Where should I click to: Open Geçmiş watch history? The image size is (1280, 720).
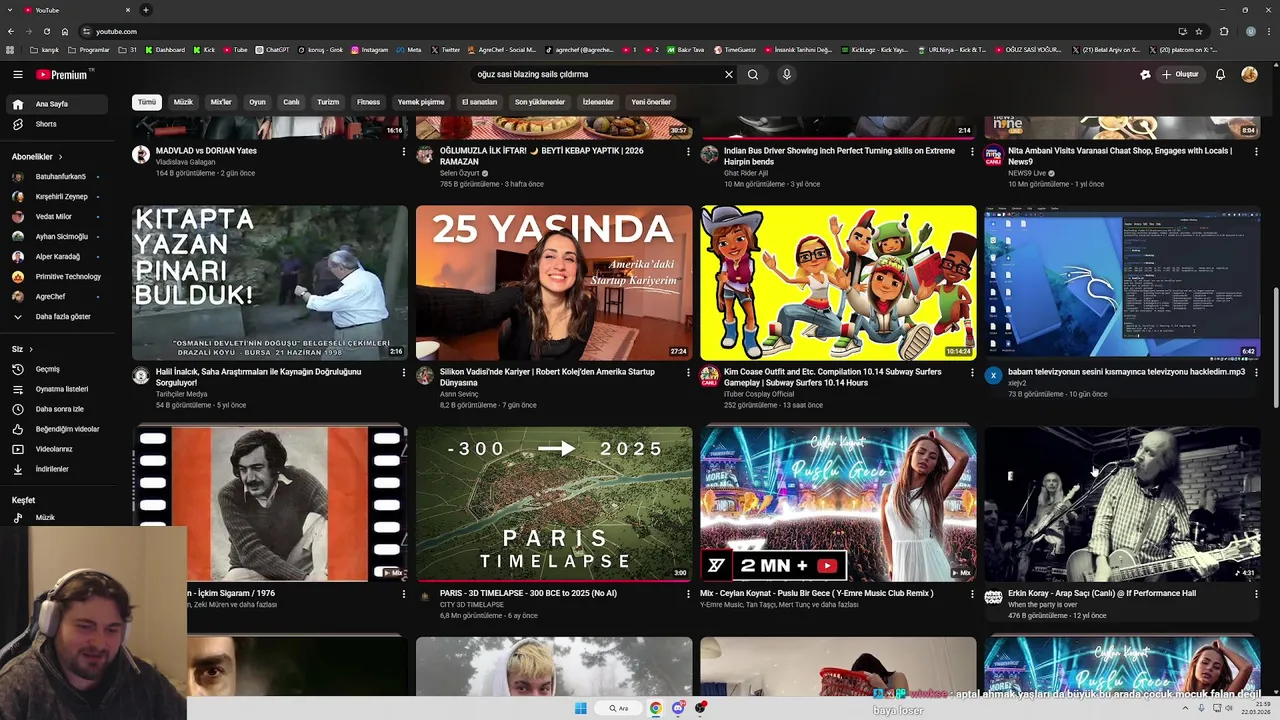pyautogui.click(x=58, y=369)
